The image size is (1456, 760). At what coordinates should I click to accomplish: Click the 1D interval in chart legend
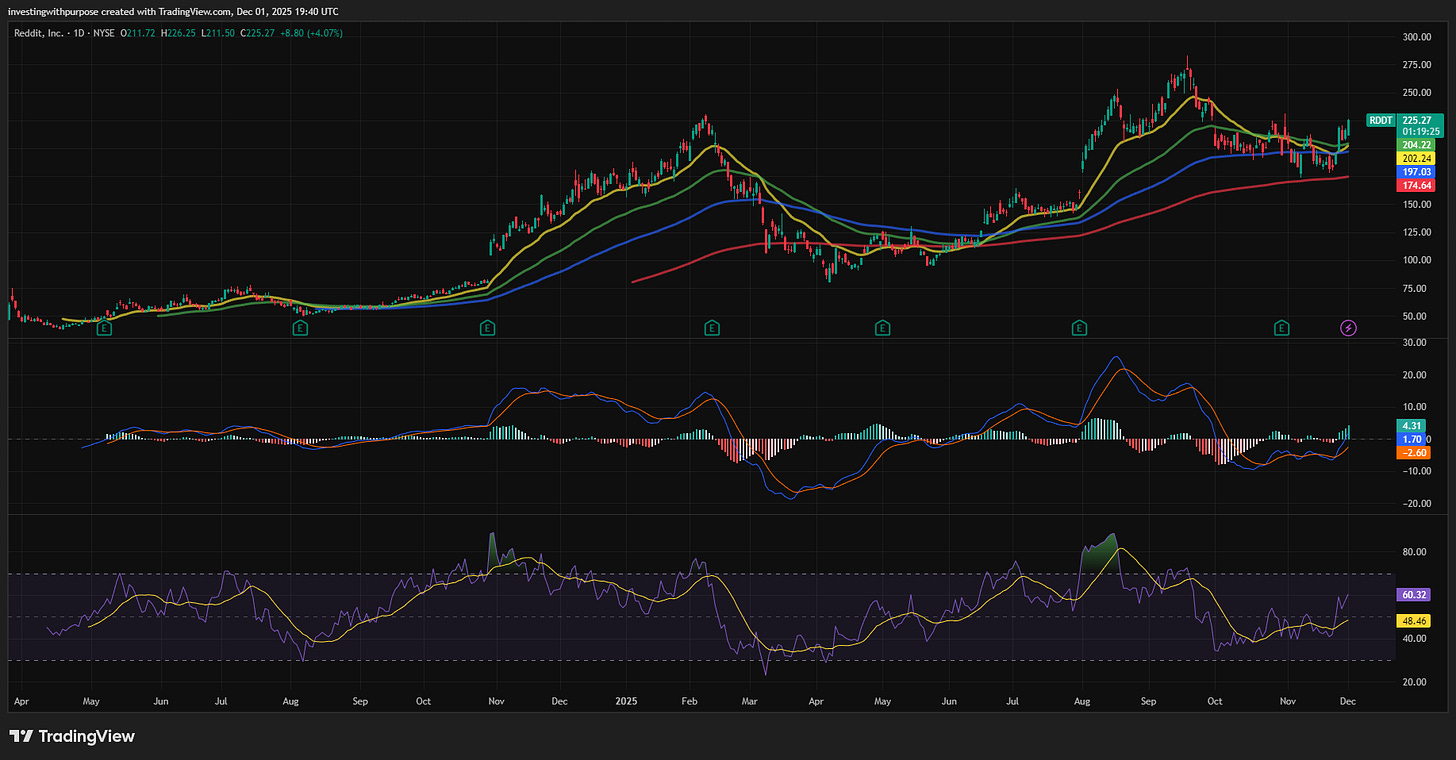click(81, 35)
